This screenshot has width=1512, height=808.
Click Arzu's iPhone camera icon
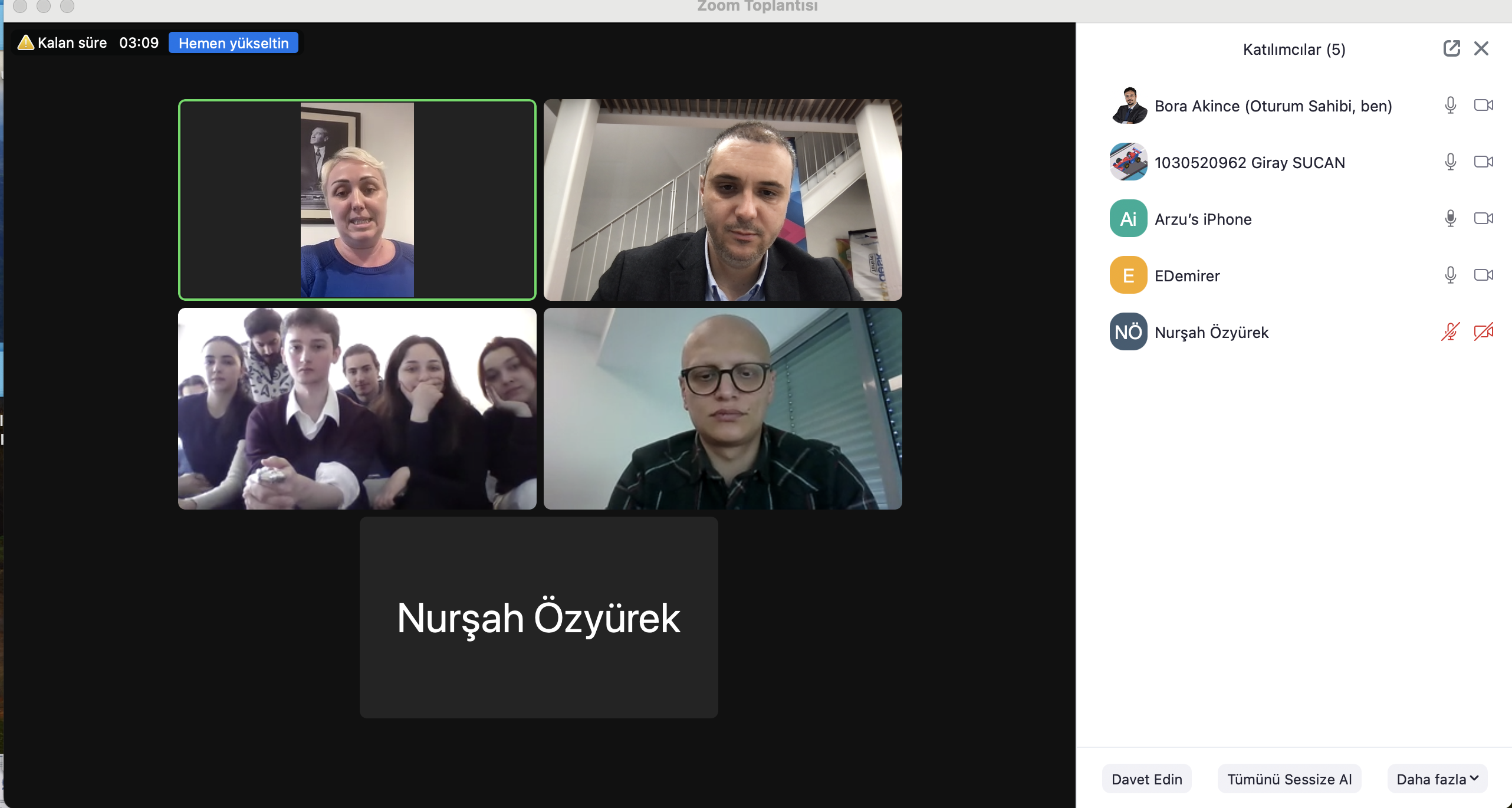[x=1483, y=219]
